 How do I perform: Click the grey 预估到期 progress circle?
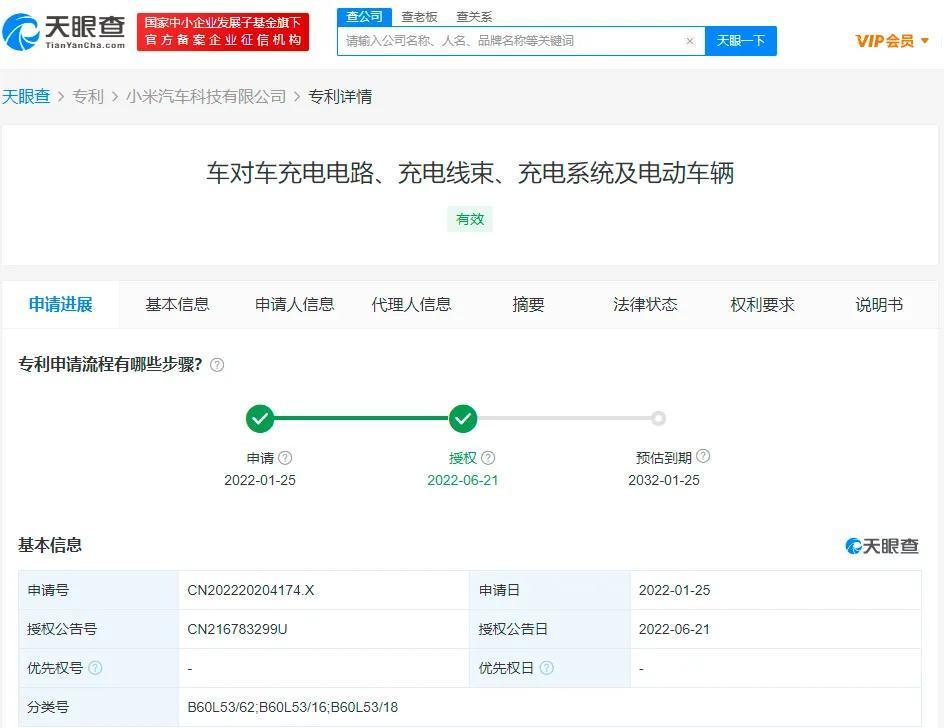pyautogui.click(x=659, y=418)
